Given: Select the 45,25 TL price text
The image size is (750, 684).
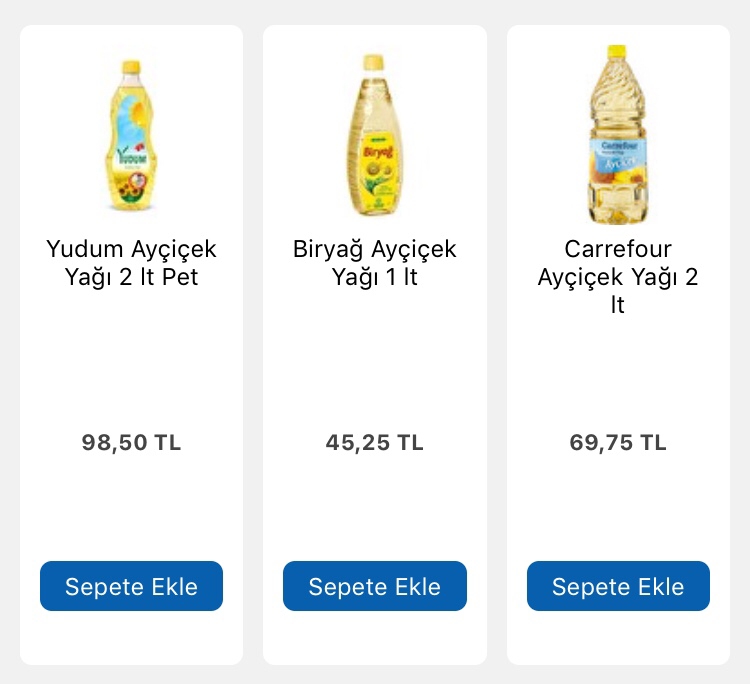Looking at the screenshot, I should pyautogui.click(x=374, y=442).
